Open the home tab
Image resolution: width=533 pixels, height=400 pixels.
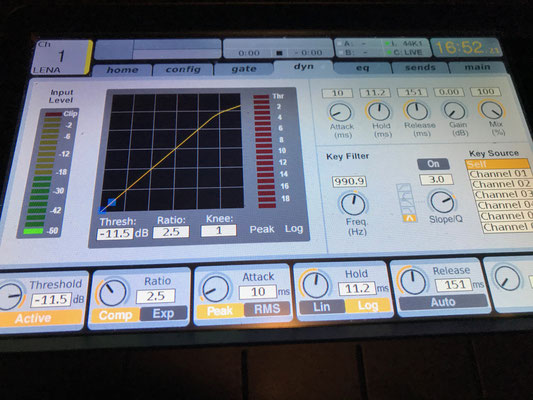[x=122, y=70]
